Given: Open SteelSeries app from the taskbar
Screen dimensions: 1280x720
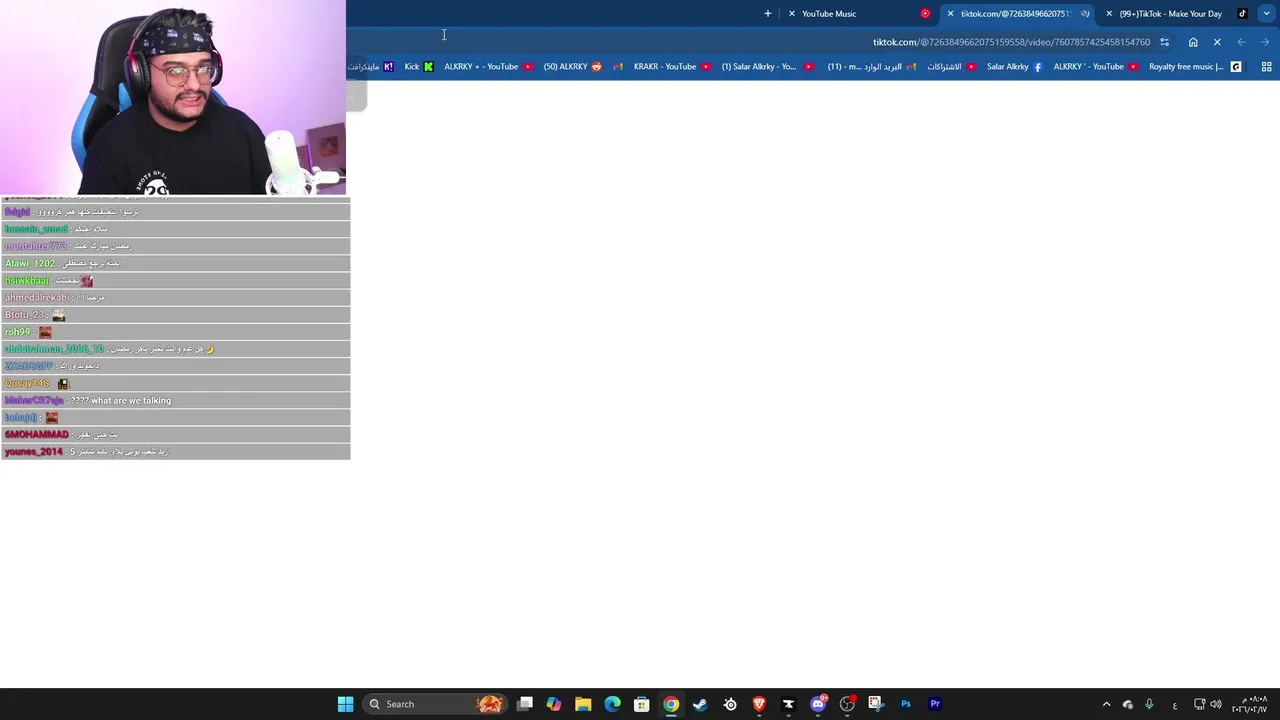Looking at the screenshot, I should coord(730,704).
